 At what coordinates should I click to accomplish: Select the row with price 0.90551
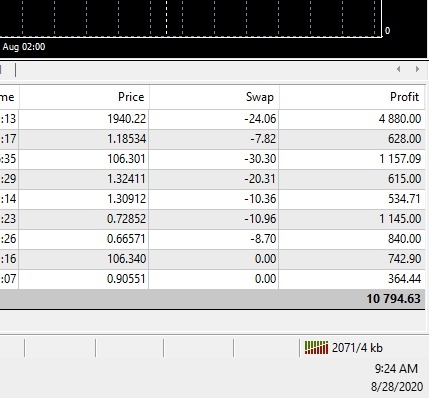coord(213,279)
